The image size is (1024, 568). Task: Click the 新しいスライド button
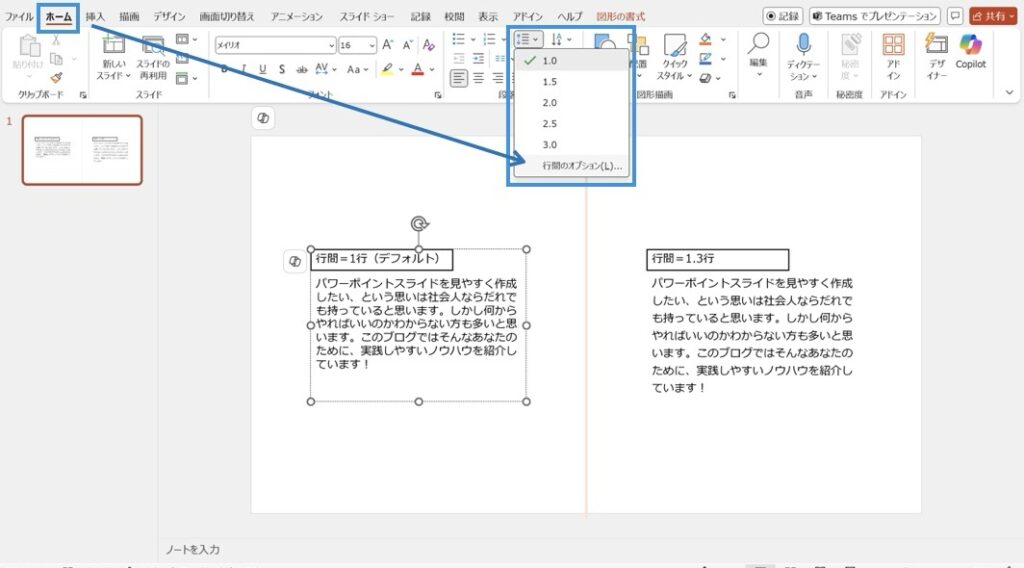click(114, 57)
